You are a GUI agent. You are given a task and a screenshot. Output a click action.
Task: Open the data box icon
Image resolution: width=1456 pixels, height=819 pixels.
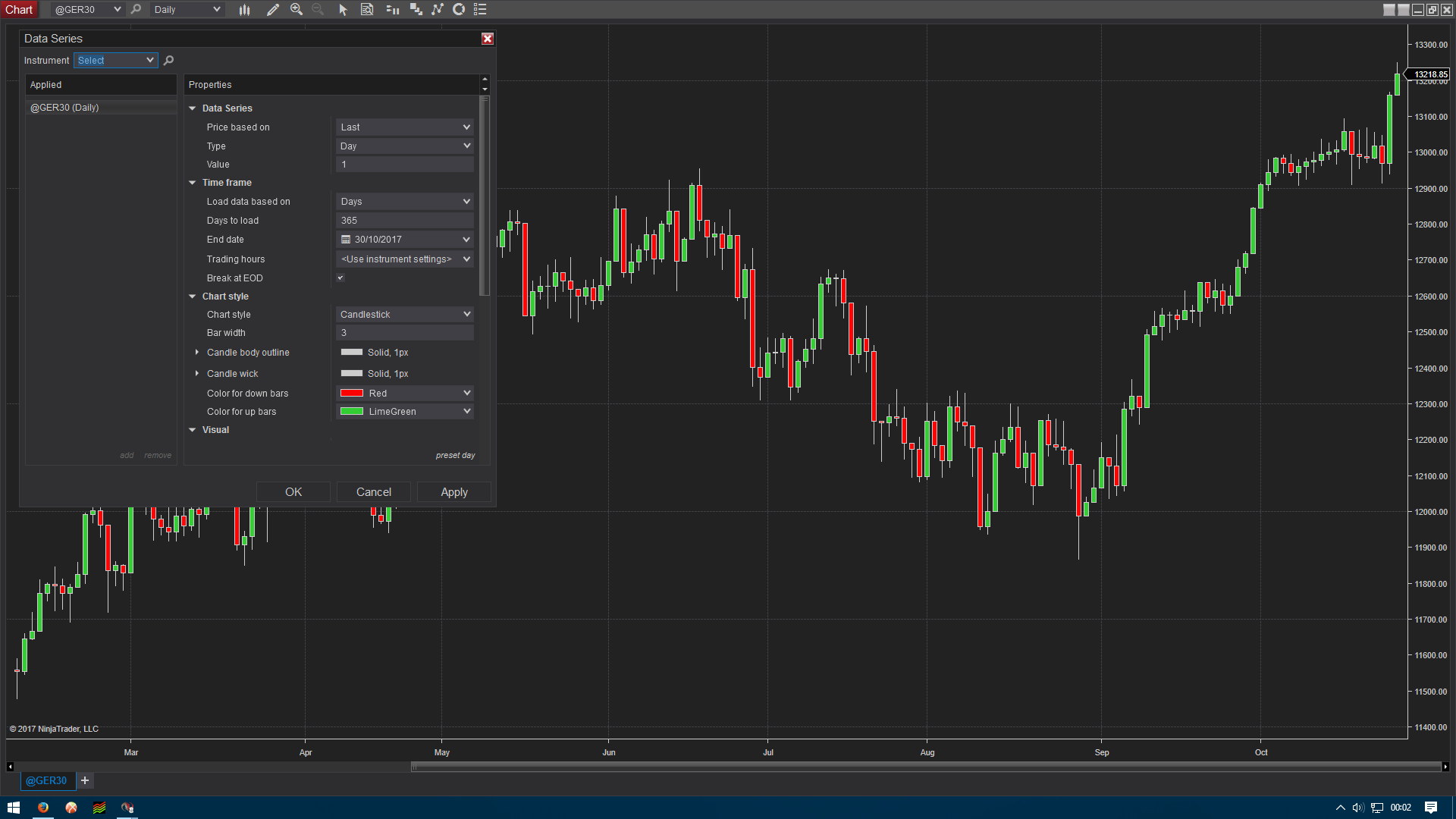tap(367, 10)
